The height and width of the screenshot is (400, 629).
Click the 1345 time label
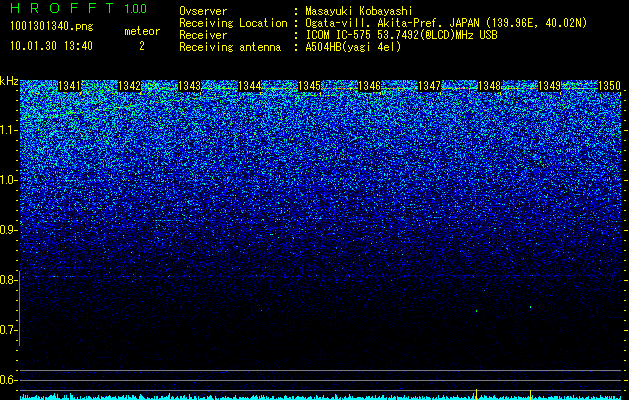click(x=310, y=86)
